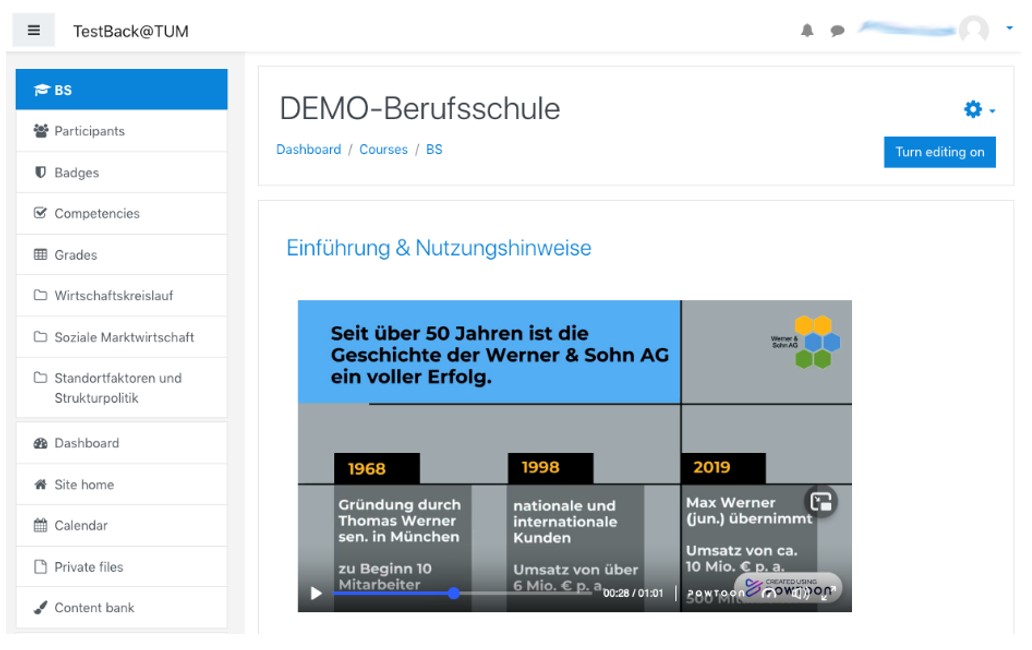Screen dimensions: 1032x650
Task: Click the course gear settings icon
Action: 972,110
